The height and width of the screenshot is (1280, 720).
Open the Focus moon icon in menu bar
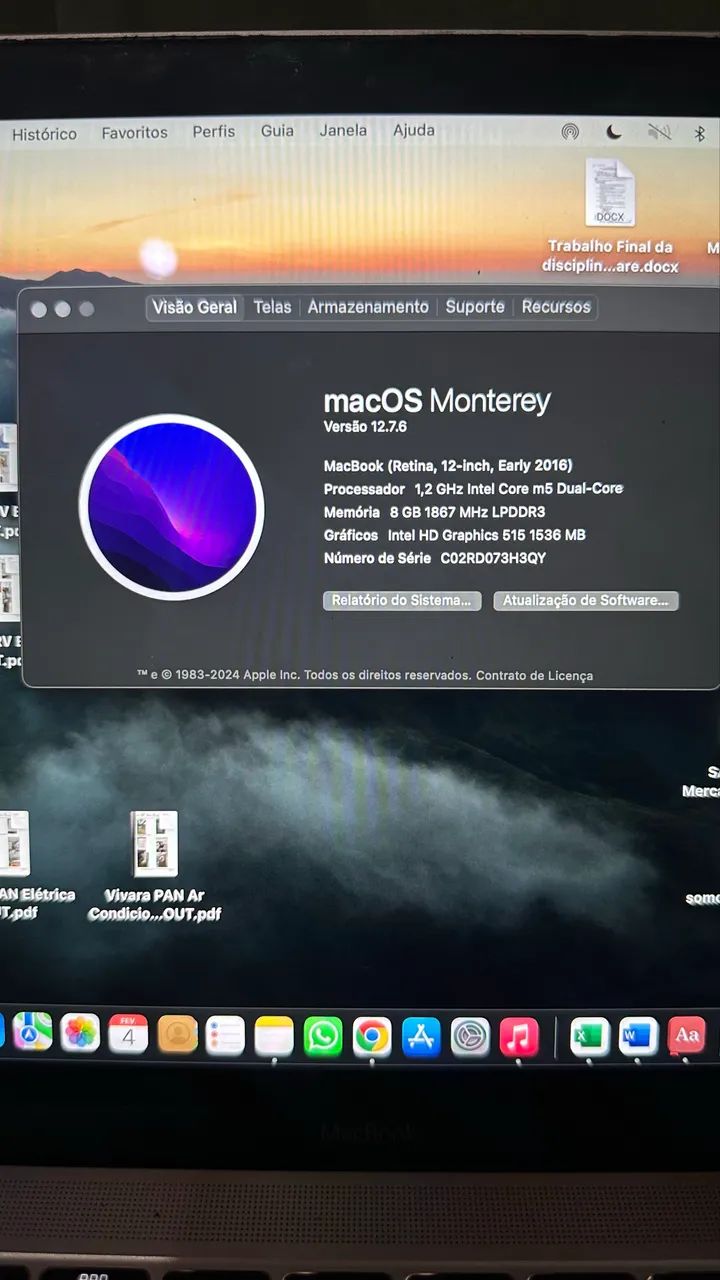(614, 131)
